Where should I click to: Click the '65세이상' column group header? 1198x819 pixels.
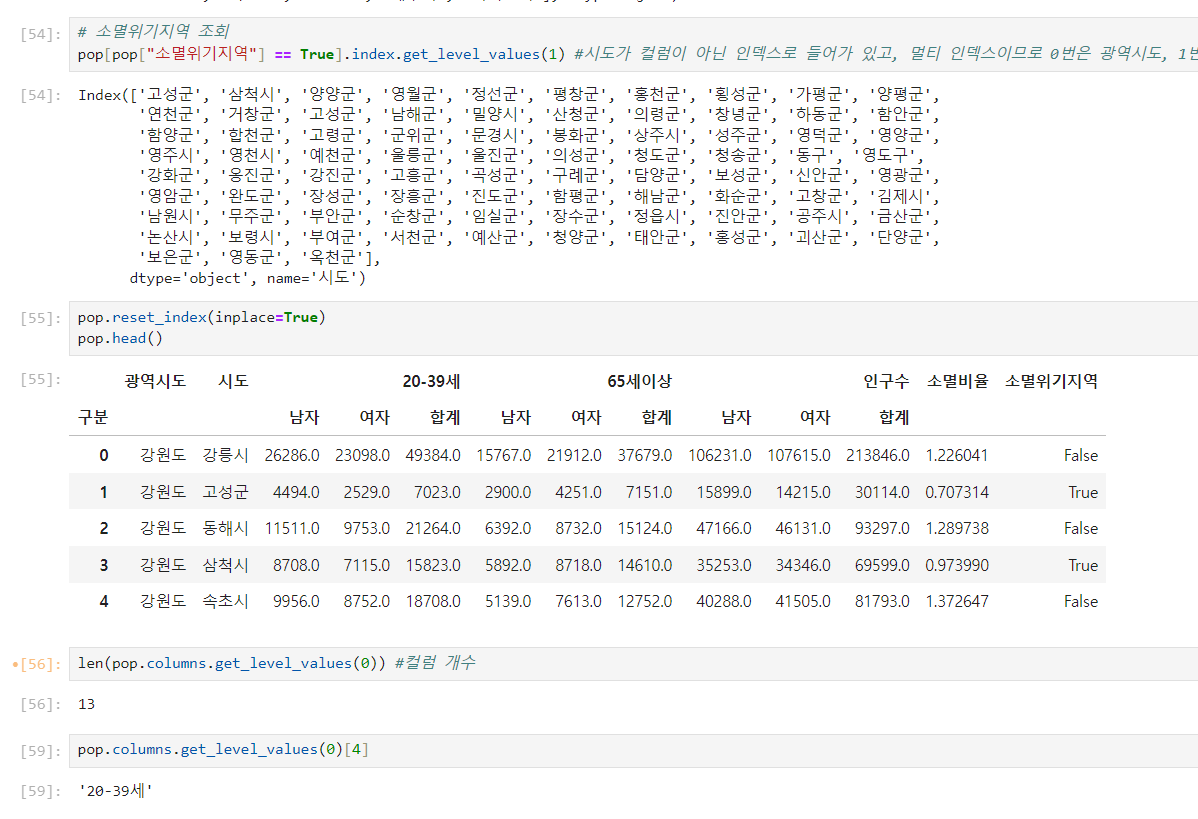639,380
